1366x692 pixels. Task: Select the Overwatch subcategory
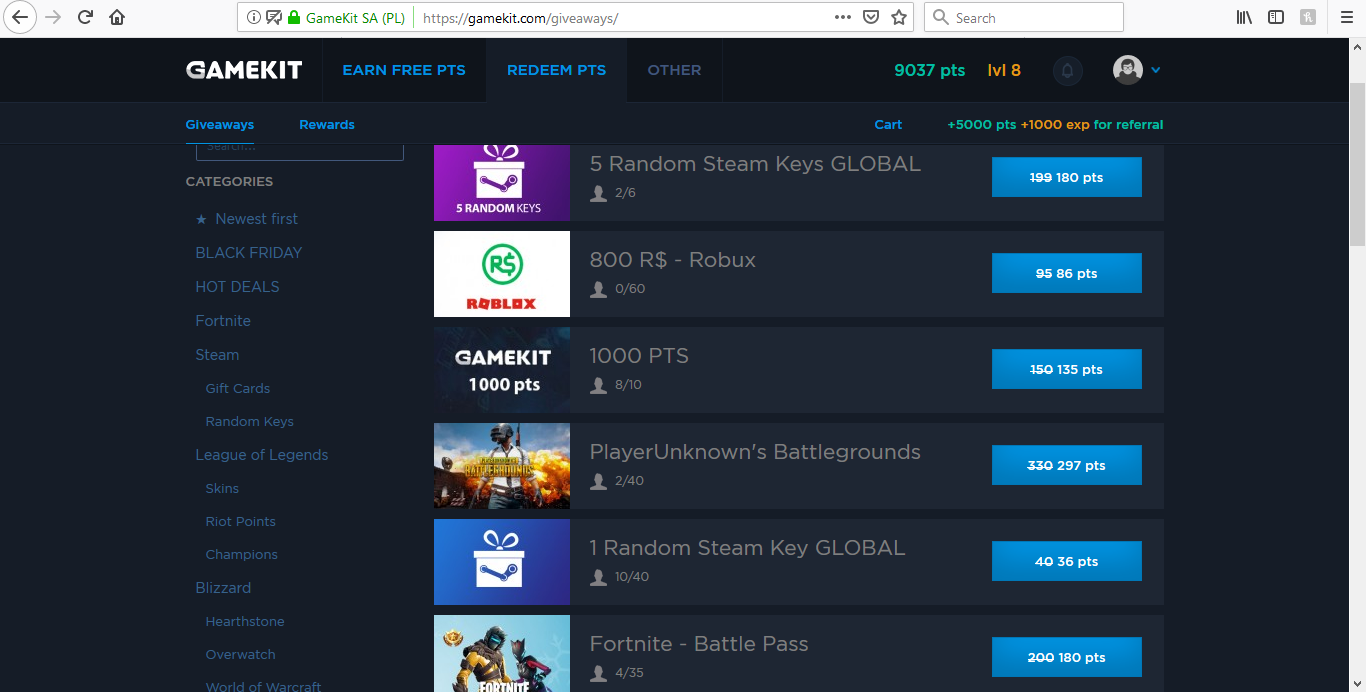coord(241,655)
